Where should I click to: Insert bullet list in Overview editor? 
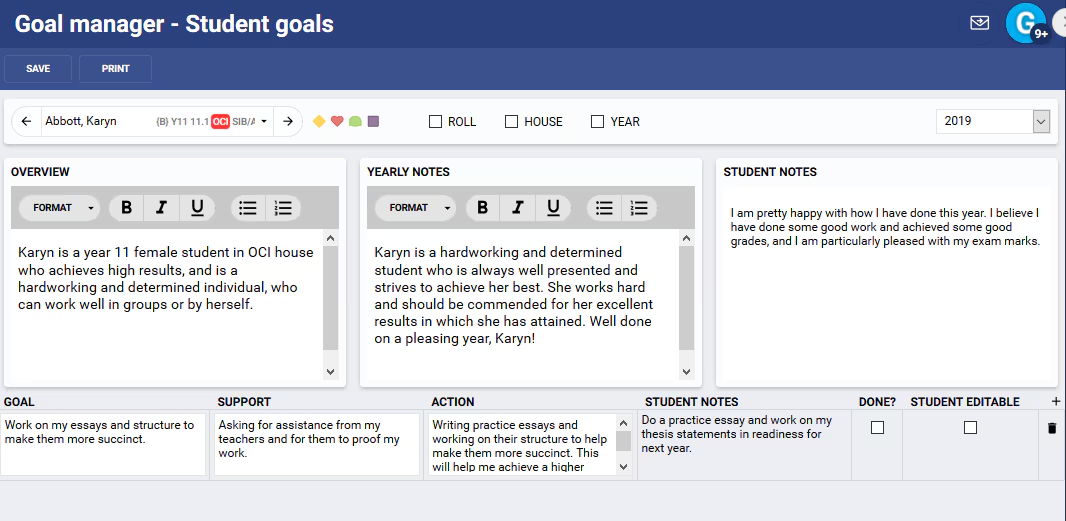248,208
